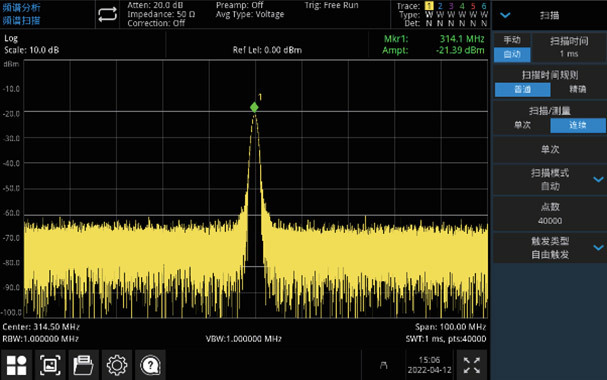Select 单次 in 扫描/测量 toggle
The image size is (607, 380).
click(522, 125)
